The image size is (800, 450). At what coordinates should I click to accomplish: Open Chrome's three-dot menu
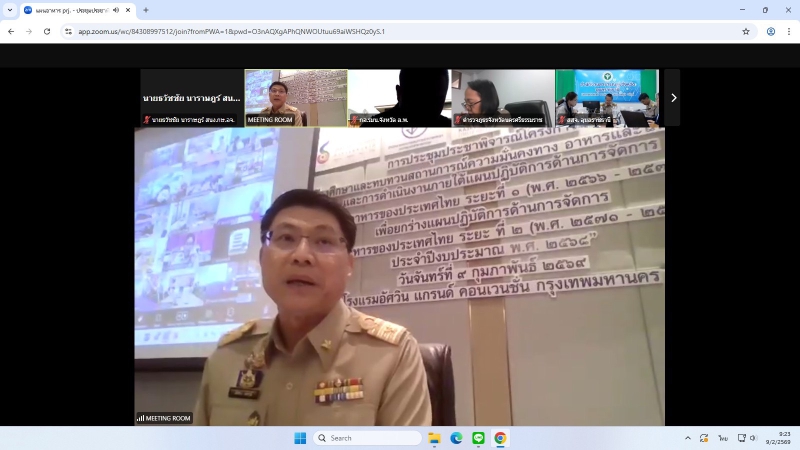click(789, 31)
